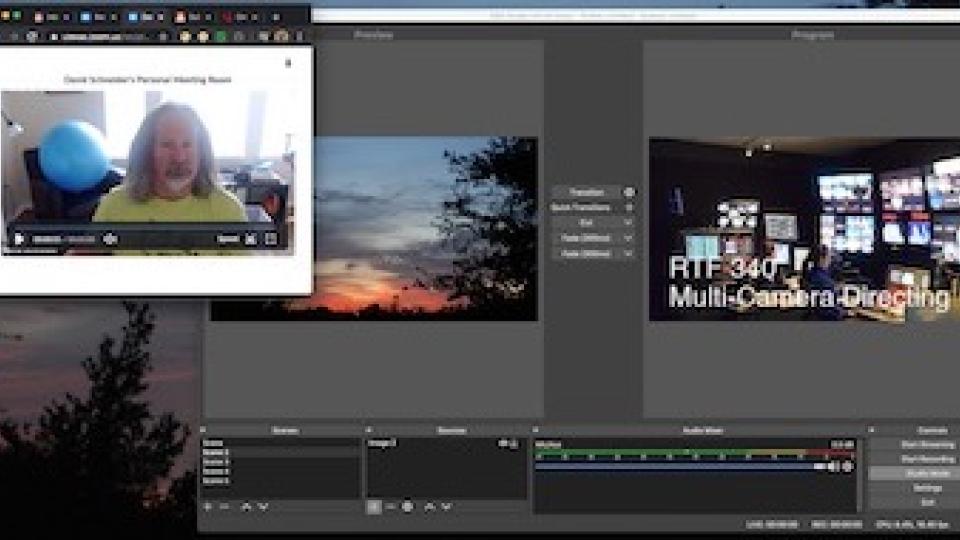Switch to the fourth browser tab
The image size is (960, 540).
[x=192, y=17]
